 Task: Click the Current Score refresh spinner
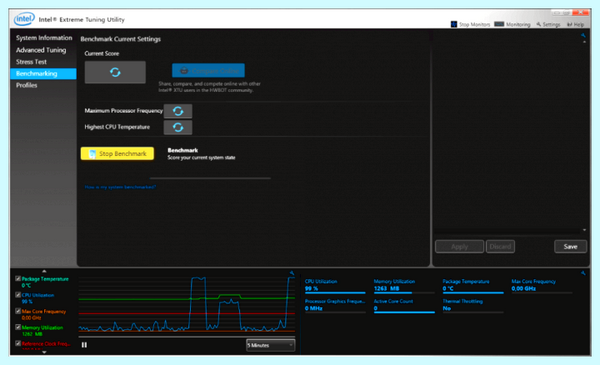(x=115, y=72)
